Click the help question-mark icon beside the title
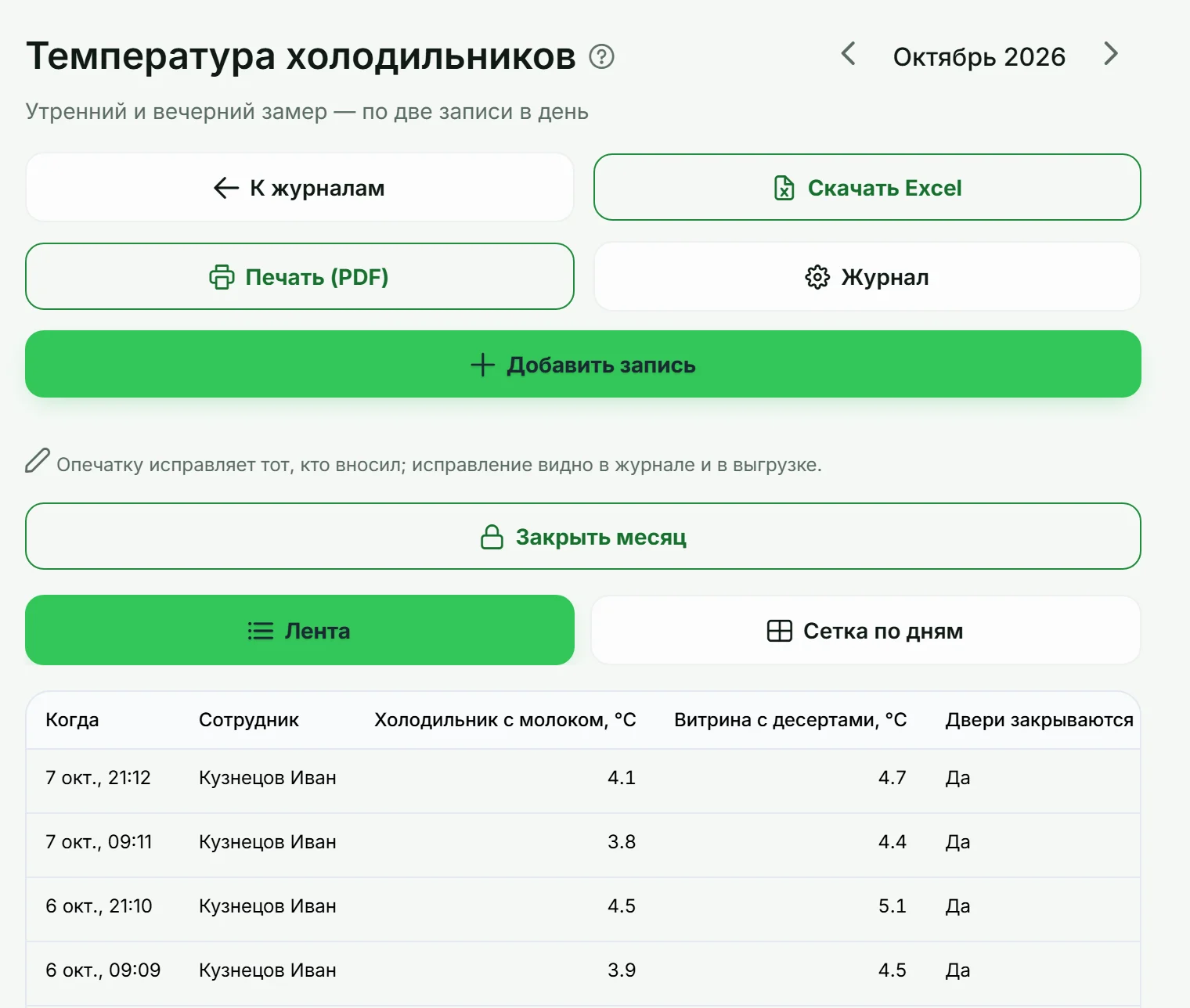The height and width of the screenshot is (1008, 1190). [x=601, y=56]
